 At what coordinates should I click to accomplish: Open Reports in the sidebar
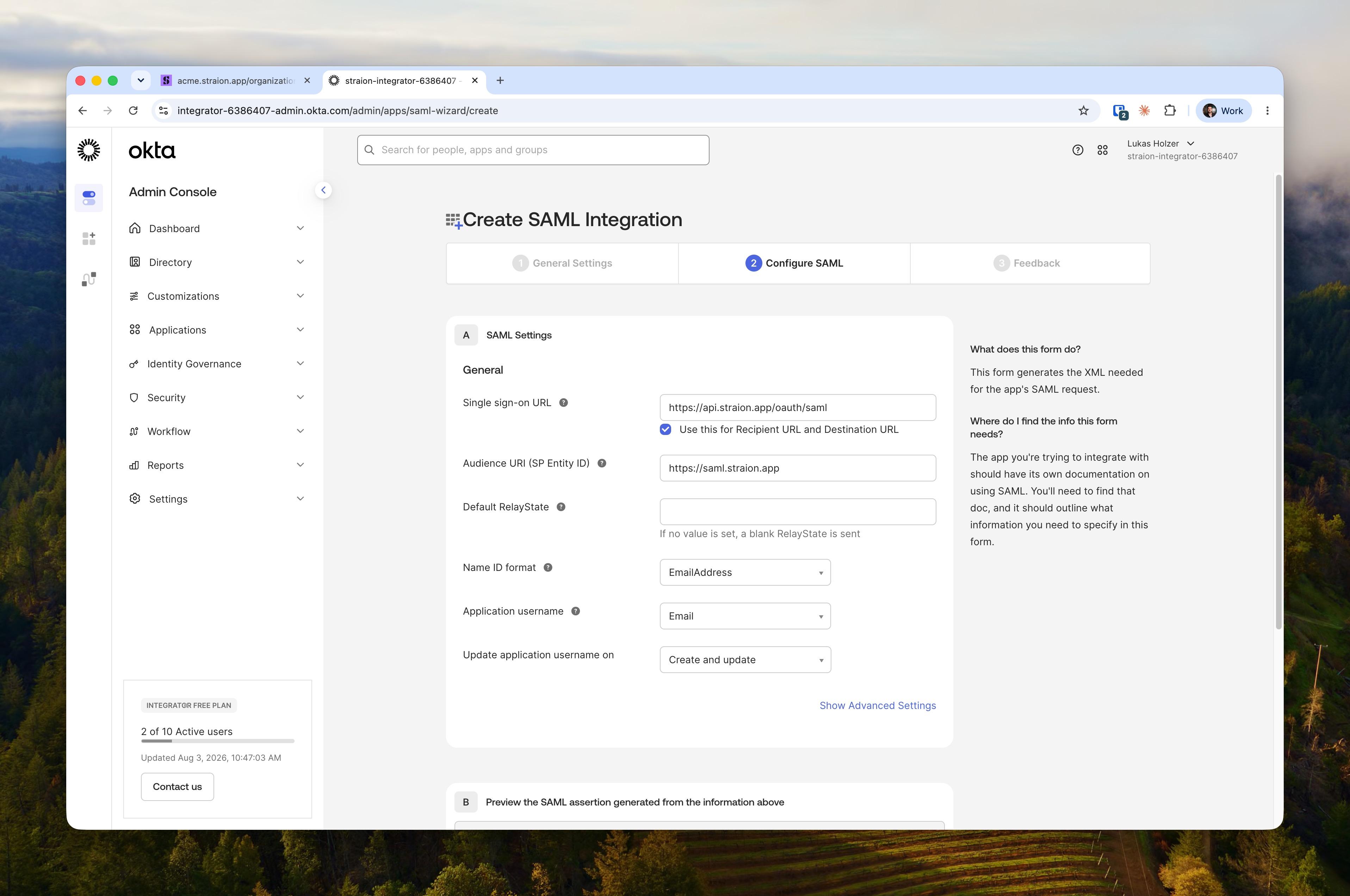pos(217,465)
